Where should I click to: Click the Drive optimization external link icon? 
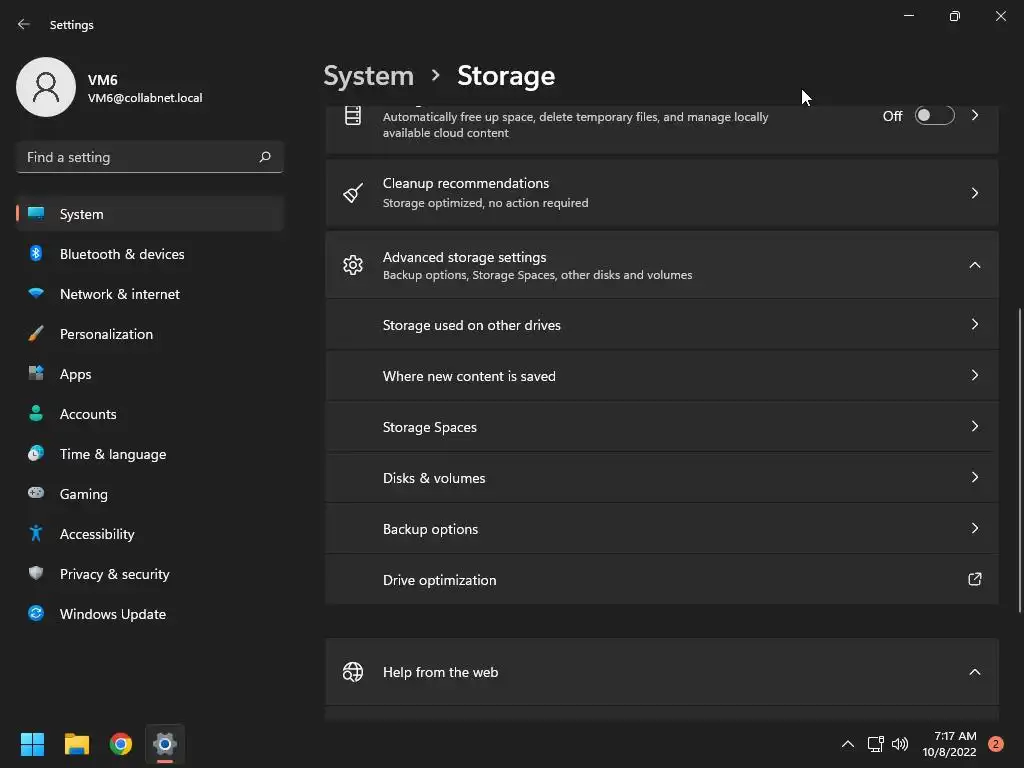tap(974, 579)
